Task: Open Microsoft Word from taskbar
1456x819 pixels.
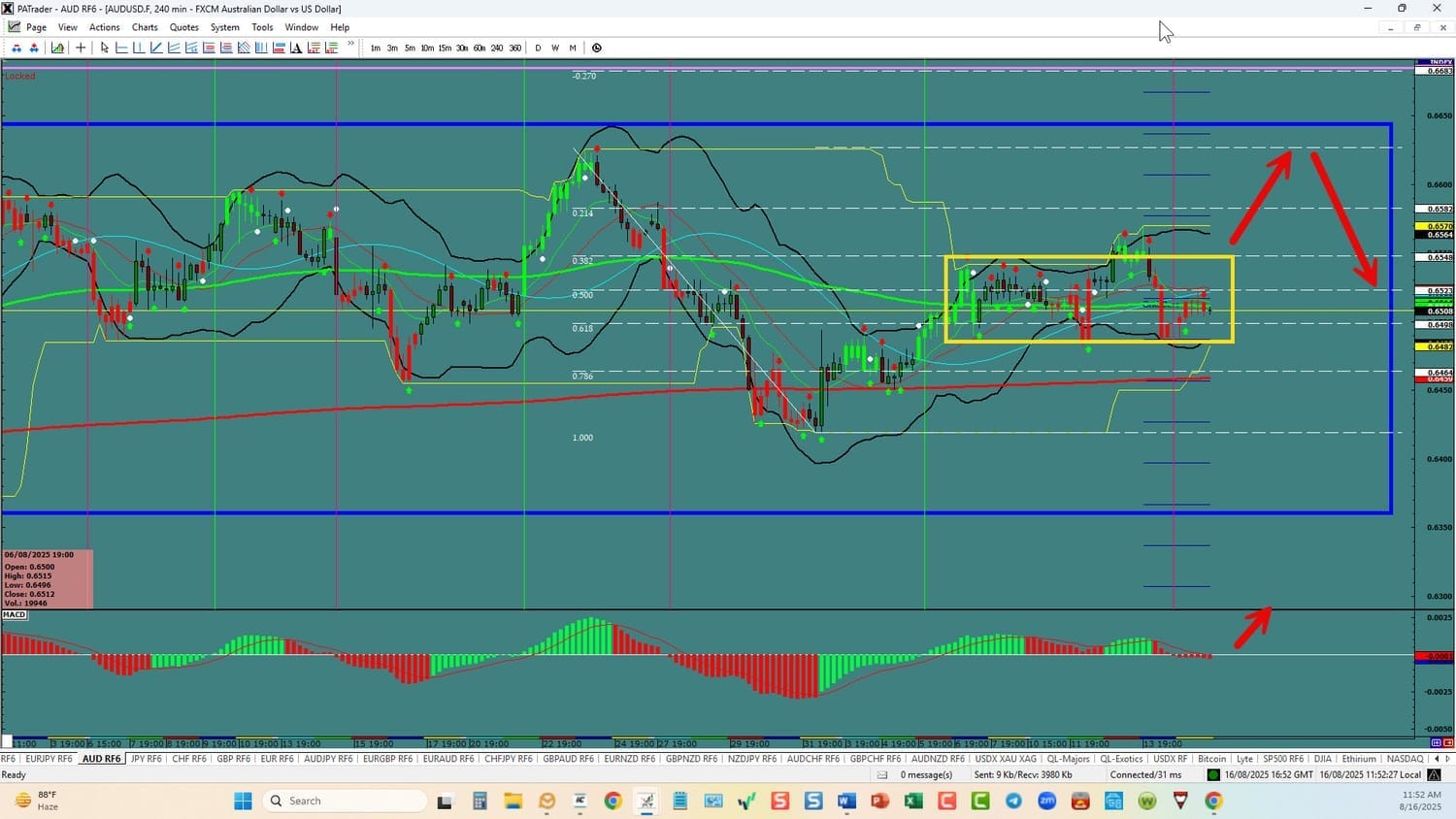Action: point(846,801)
